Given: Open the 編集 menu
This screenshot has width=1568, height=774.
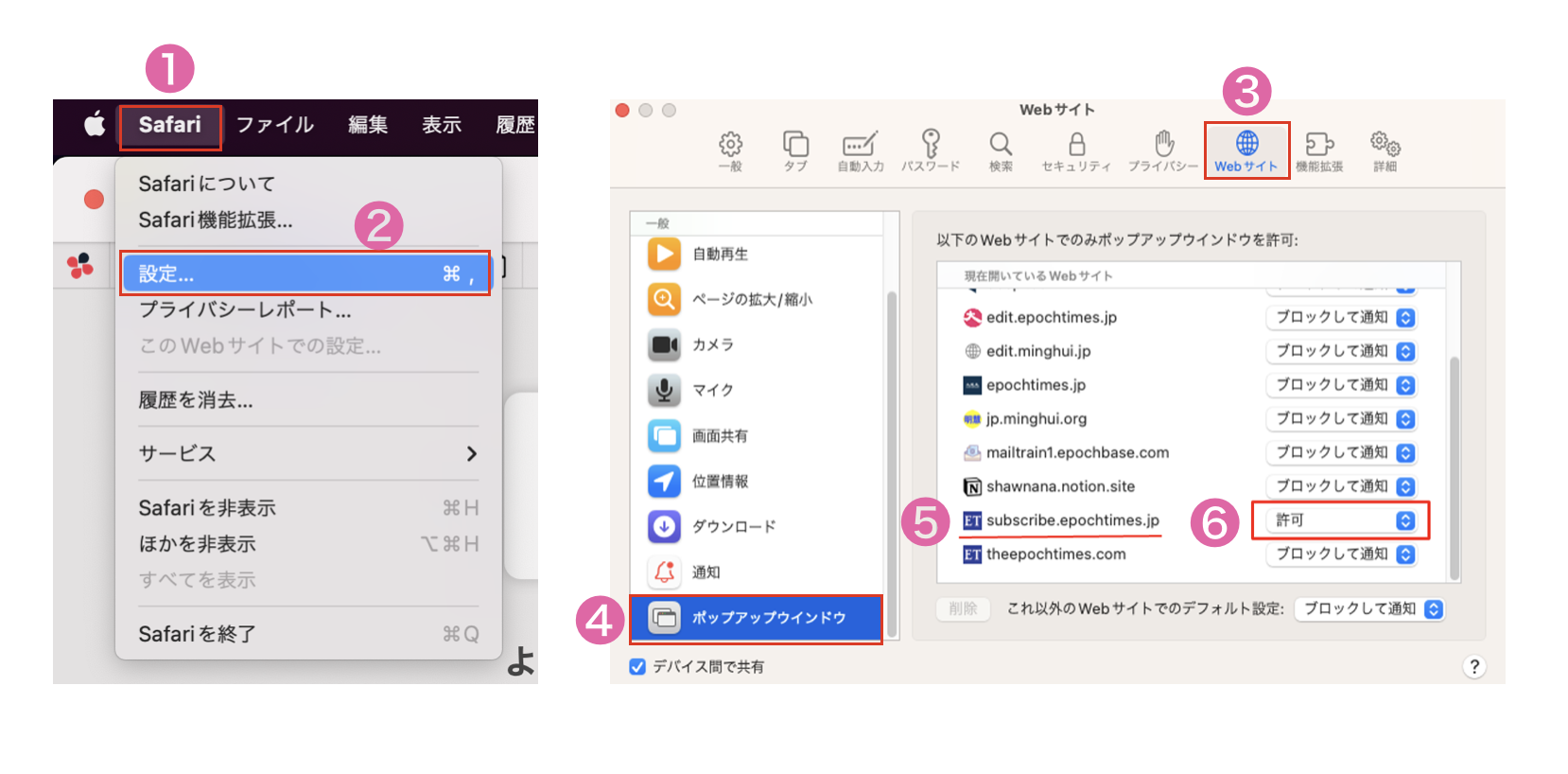Looking at the screenshot, I should tap(368, 125).
